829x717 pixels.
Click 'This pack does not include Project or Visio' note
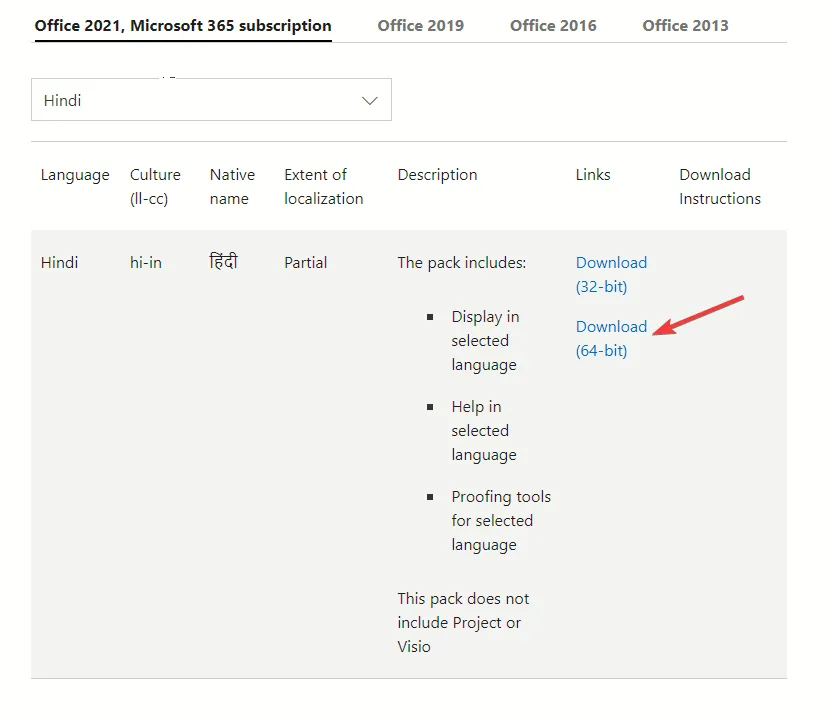coord(463,622)
